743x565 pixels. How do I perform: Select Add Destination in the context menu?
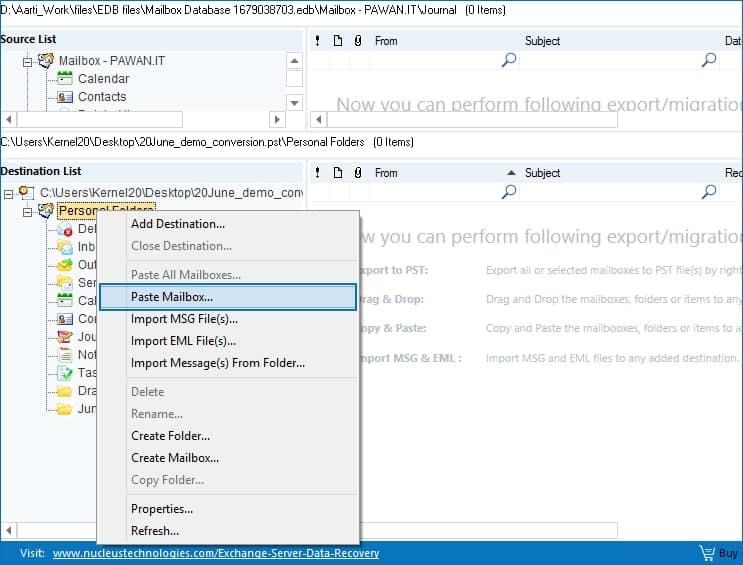click(x=178, y=224)
